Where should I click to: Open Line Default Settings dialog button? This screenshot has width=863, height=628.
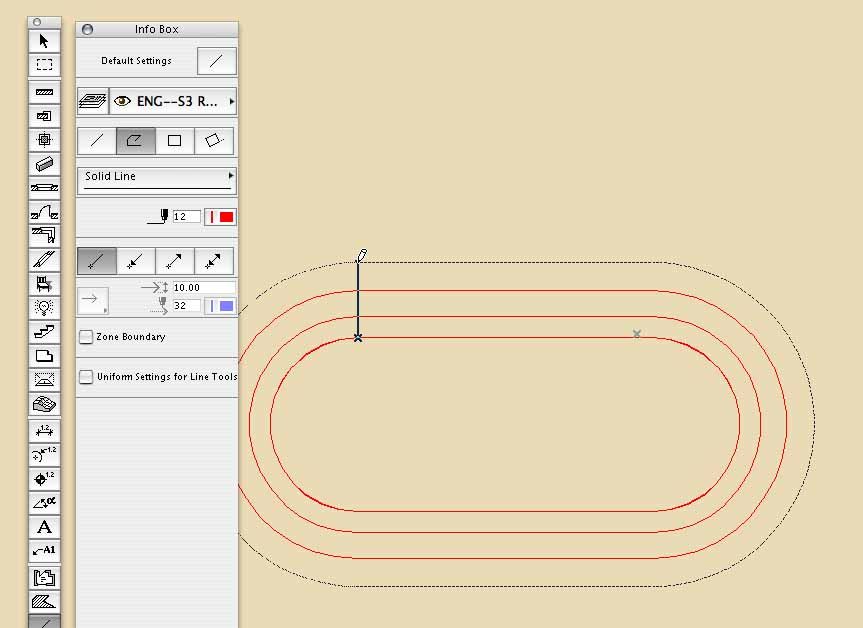click(217, 61)
